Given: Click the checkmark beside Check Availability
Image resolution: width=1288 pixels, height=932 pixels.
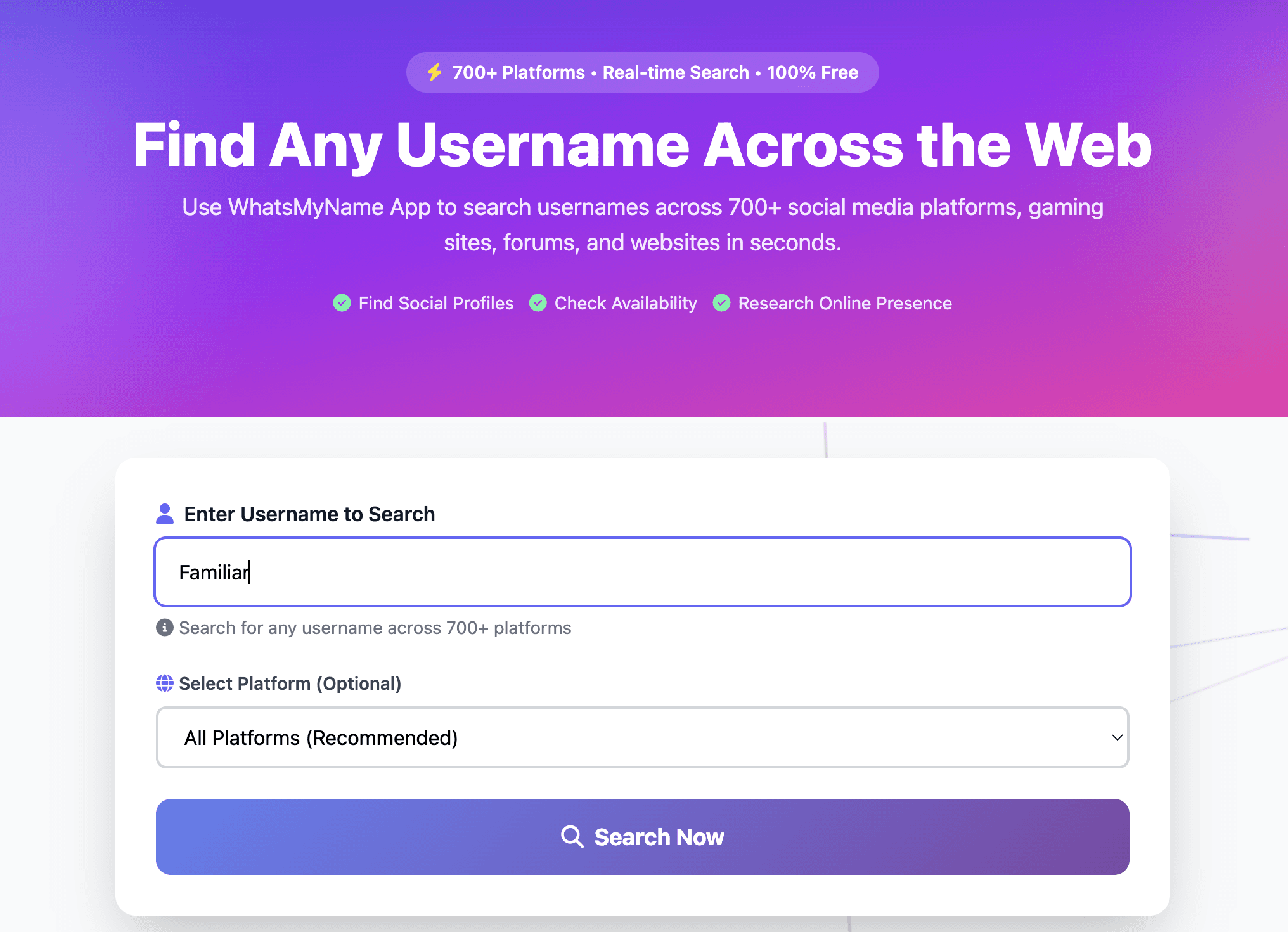Looking at the screenshot, I should (538, 303).
